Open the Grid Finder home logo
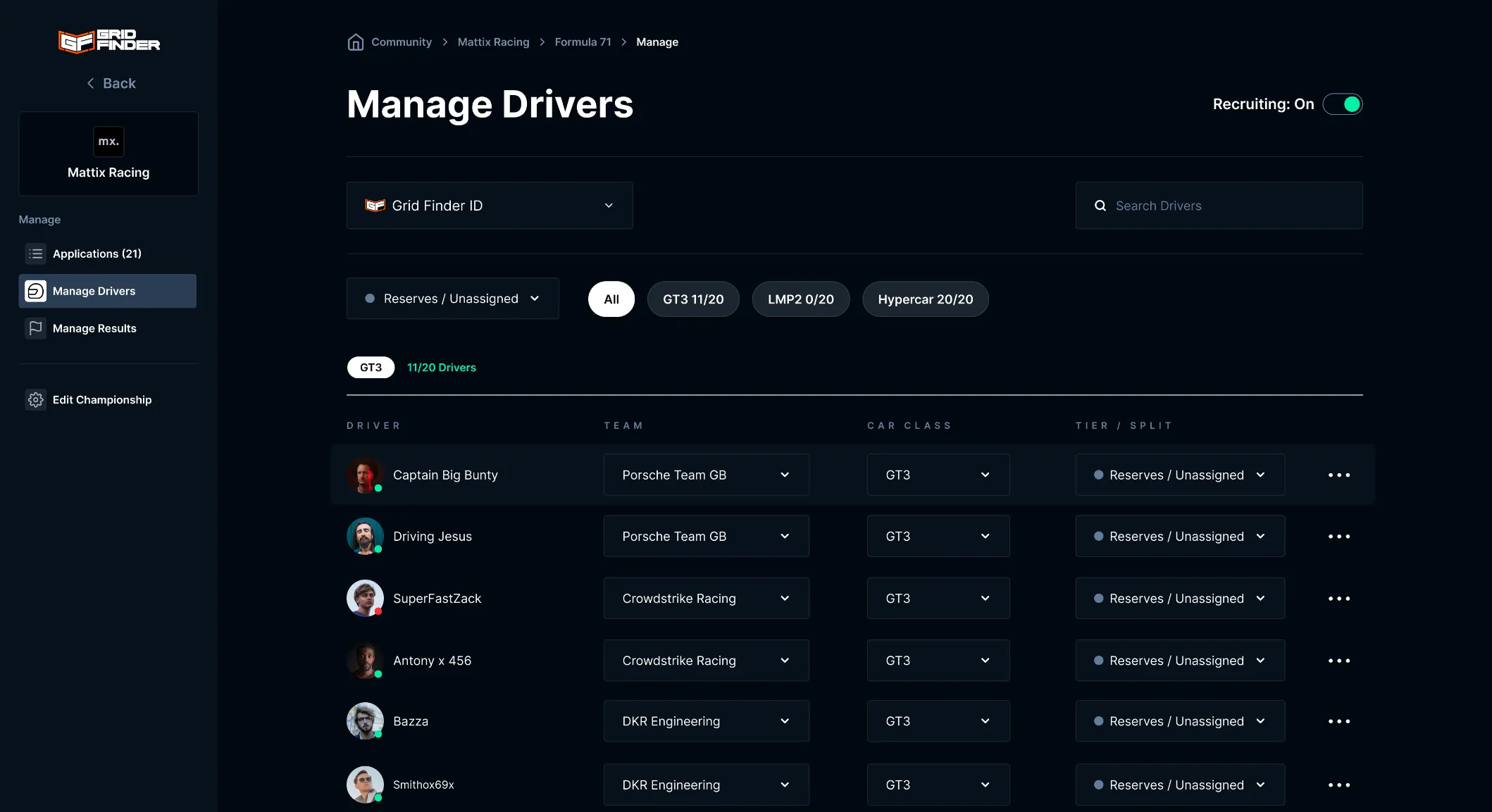This screenshot has width=1492, height=812. click(108, 41)
